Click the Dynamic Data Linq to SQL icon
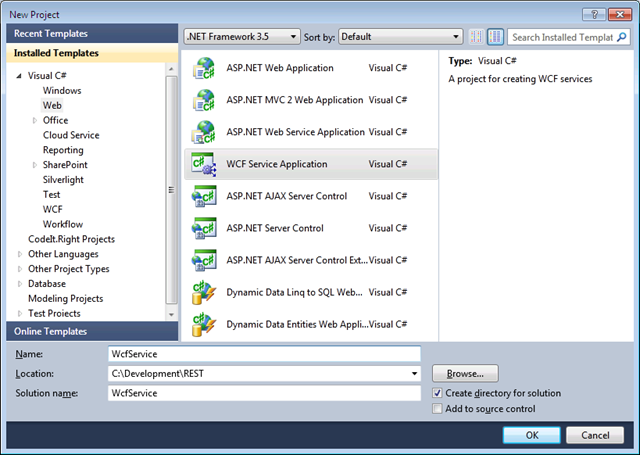Screen dimensions: 640x455 (204, 292)
